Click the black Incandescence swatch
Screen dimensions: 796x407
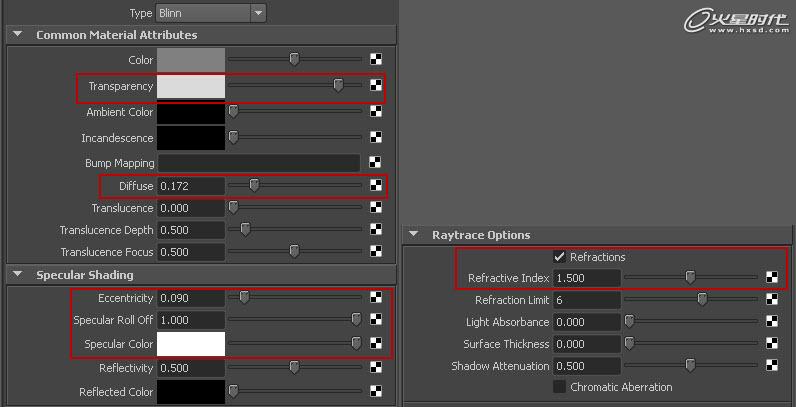pos(191,138)
